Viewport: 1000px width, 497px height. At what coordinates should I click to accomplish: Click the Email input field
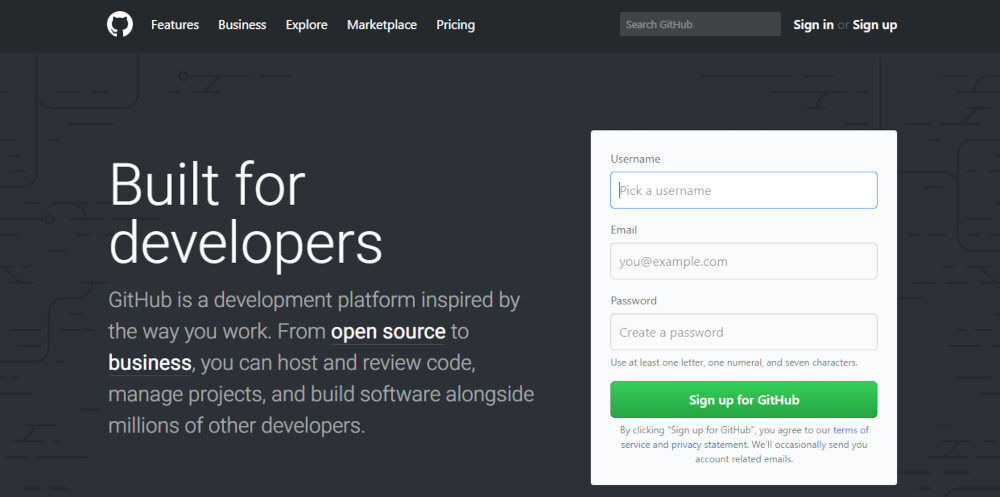744,261
